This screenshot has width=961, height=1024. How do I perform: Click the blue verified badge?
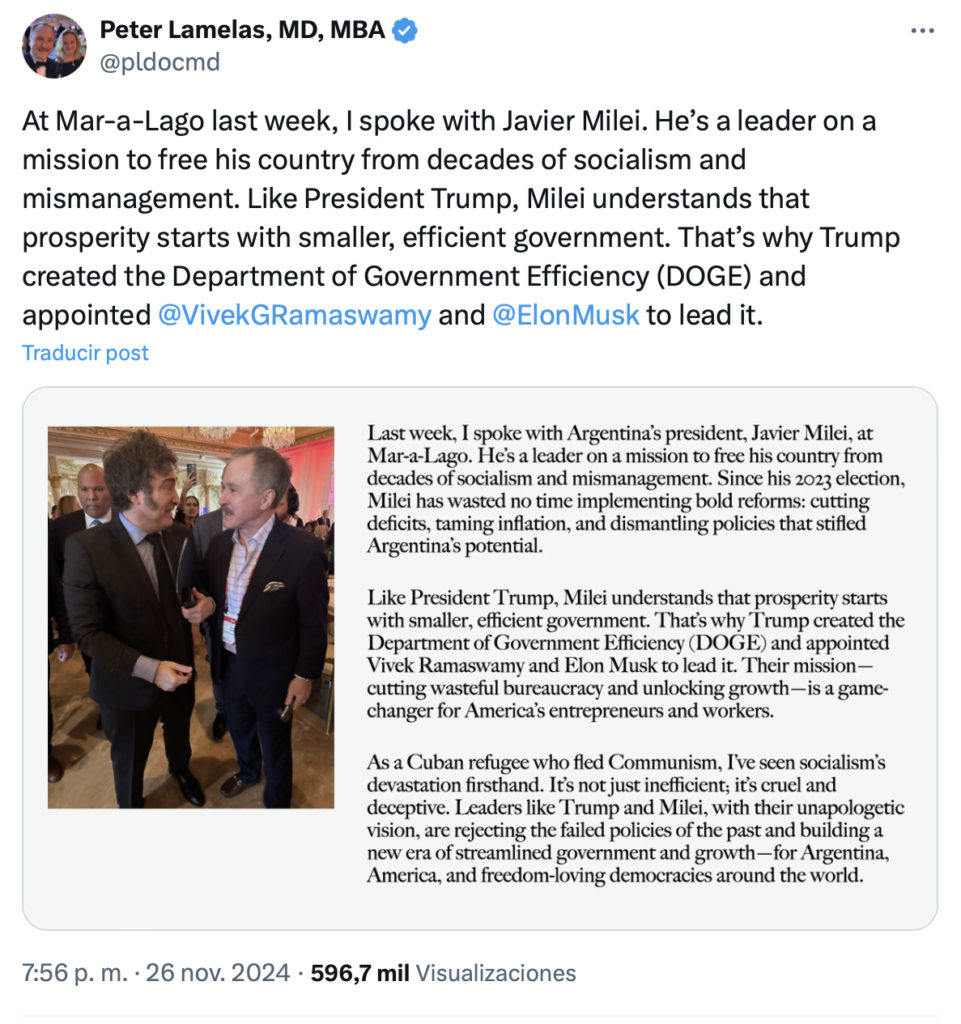pos(404,31)
